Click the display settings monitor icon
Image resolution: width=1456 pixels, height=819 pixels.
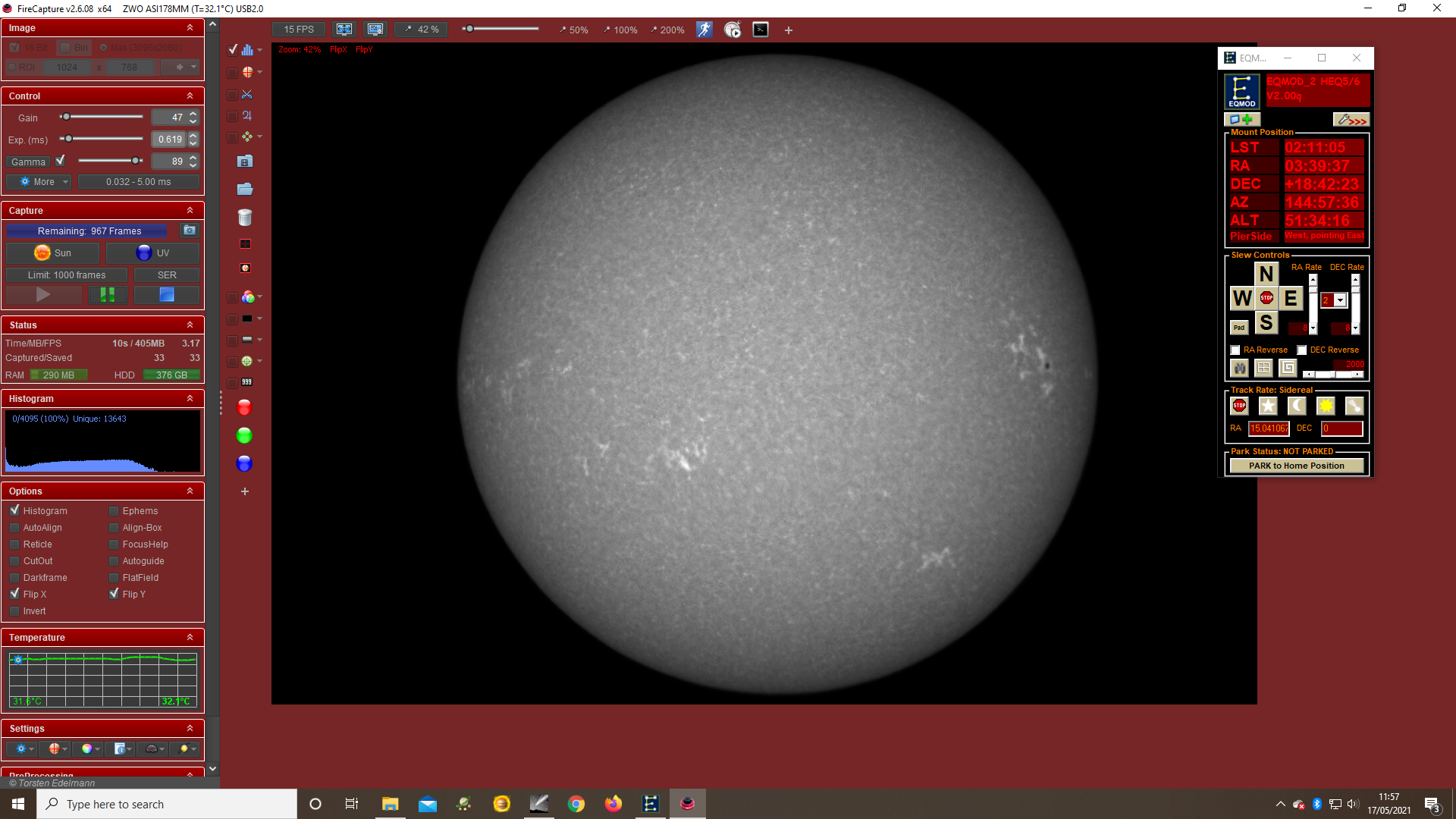(375, 30)
